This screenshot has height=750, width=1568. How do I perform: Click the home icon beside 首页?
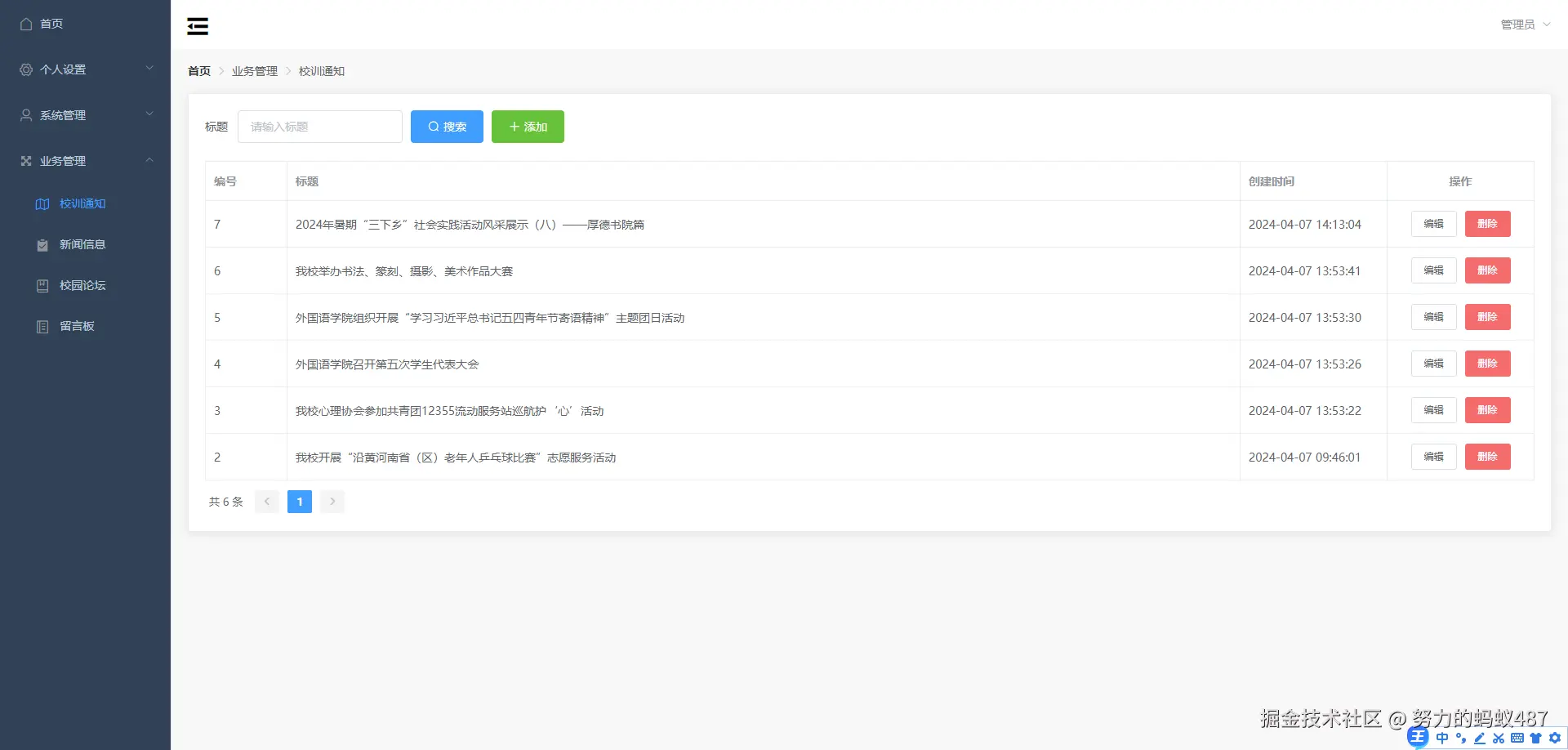click(x=24, y=24)
